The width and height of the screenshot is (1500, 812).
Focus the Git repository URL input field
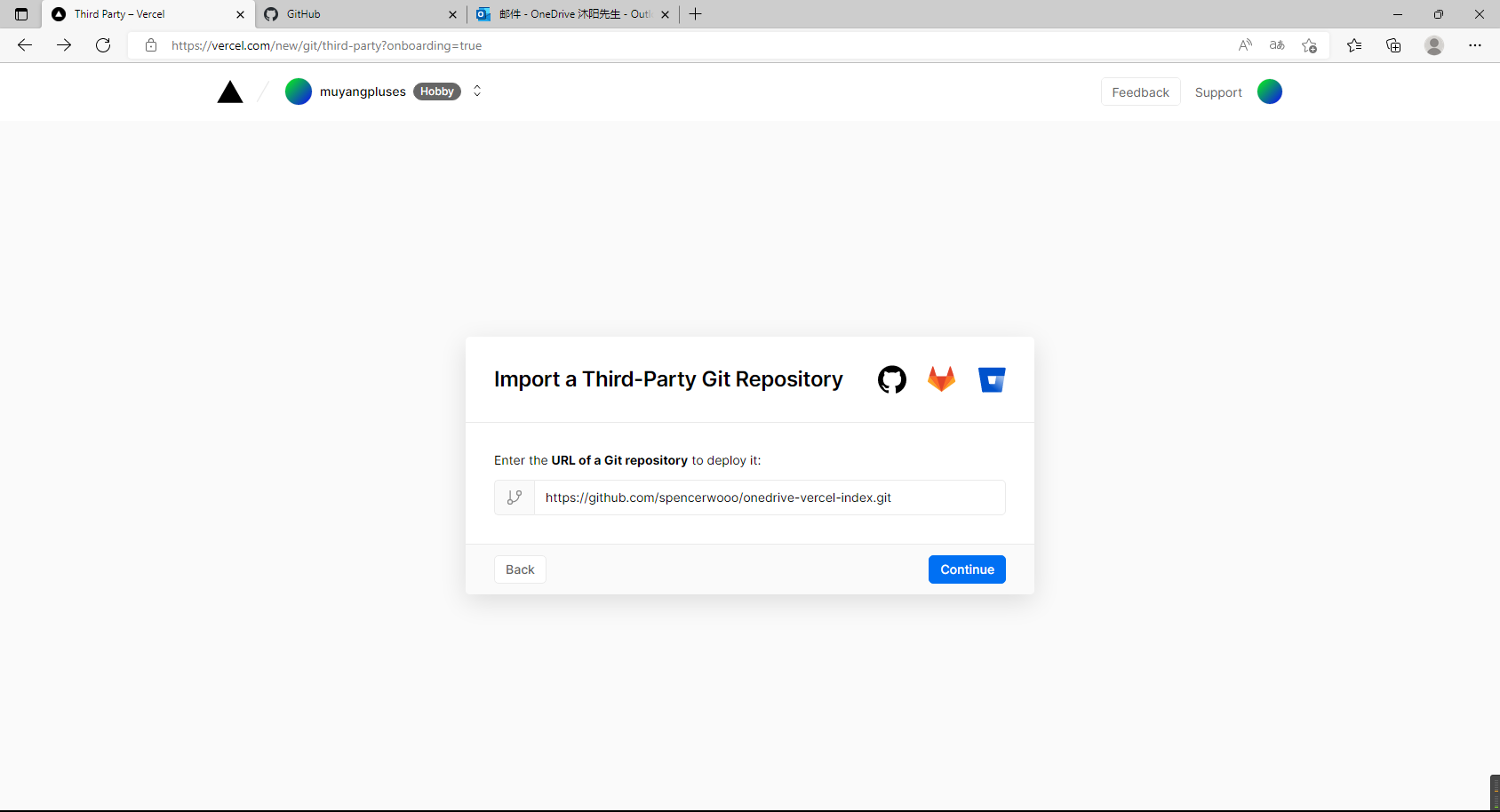[x=769, y=498]
